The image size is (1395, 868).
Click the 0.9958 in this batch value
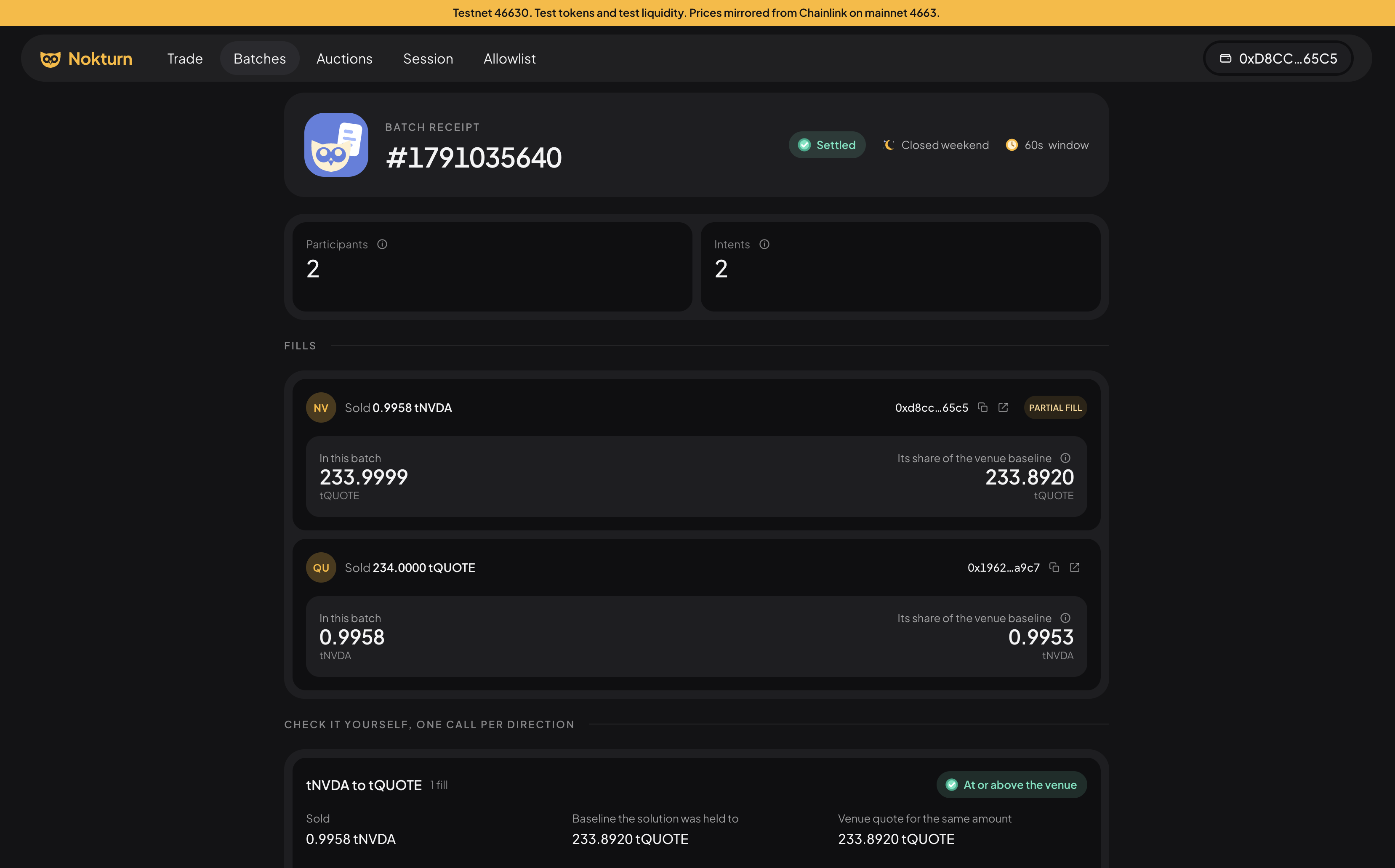(352, 637)
